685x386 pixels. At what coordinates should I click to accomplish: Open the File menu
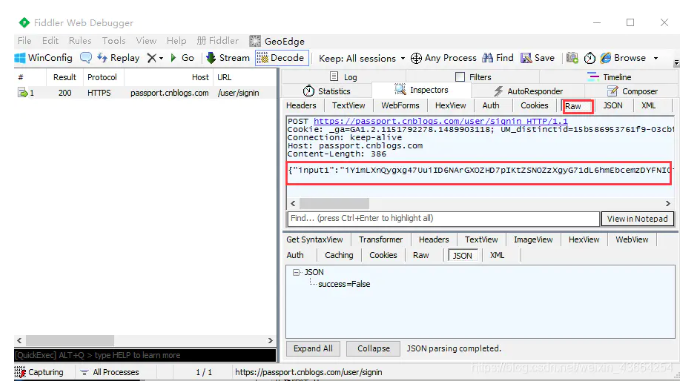click(x=24, y=41)
